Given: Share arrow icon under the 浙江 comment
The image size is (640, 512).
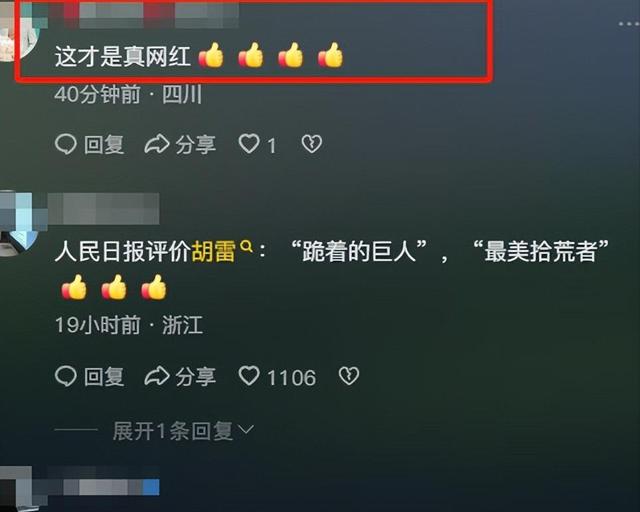Looking at the screenshot, I should pos(157,376).
